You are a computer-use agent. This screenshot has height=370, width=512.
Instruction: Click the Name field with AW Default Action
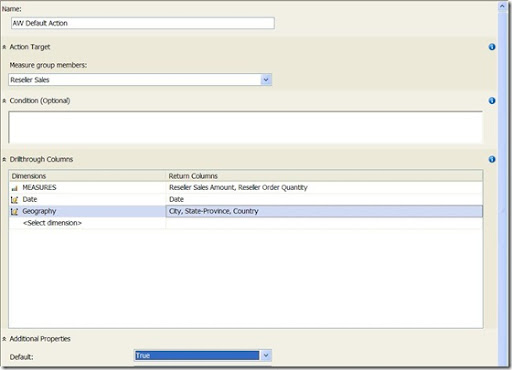(143, 23)
